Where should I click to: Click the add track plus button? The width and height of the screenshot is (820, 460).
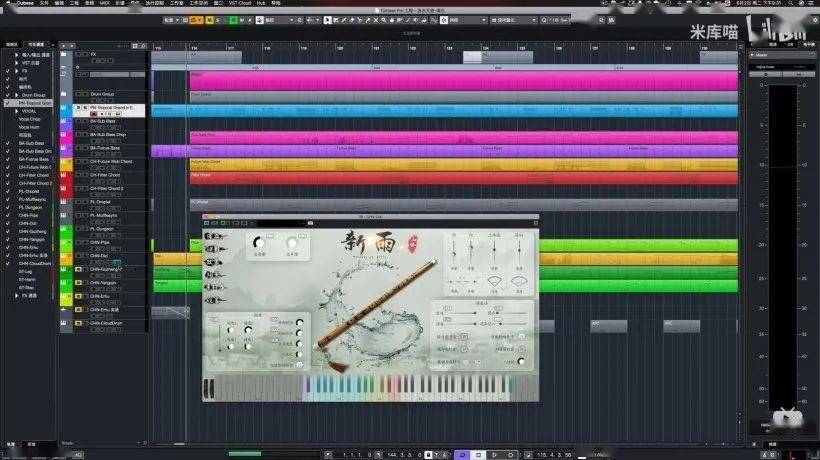tap(64, 45)
